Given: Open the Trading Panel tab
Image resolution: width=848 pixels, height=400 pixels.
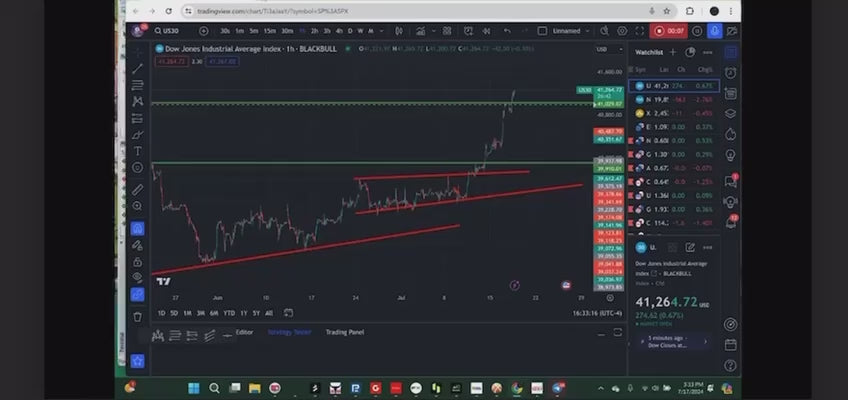Looking at the screenshot, I should pos(344,332).
